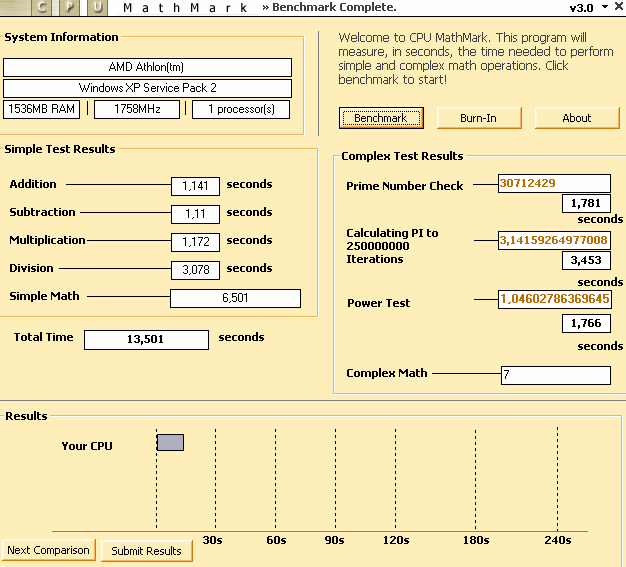Select the Complex Math score field
The height and width of the screenshot is (567, 626).
(555, 375)
